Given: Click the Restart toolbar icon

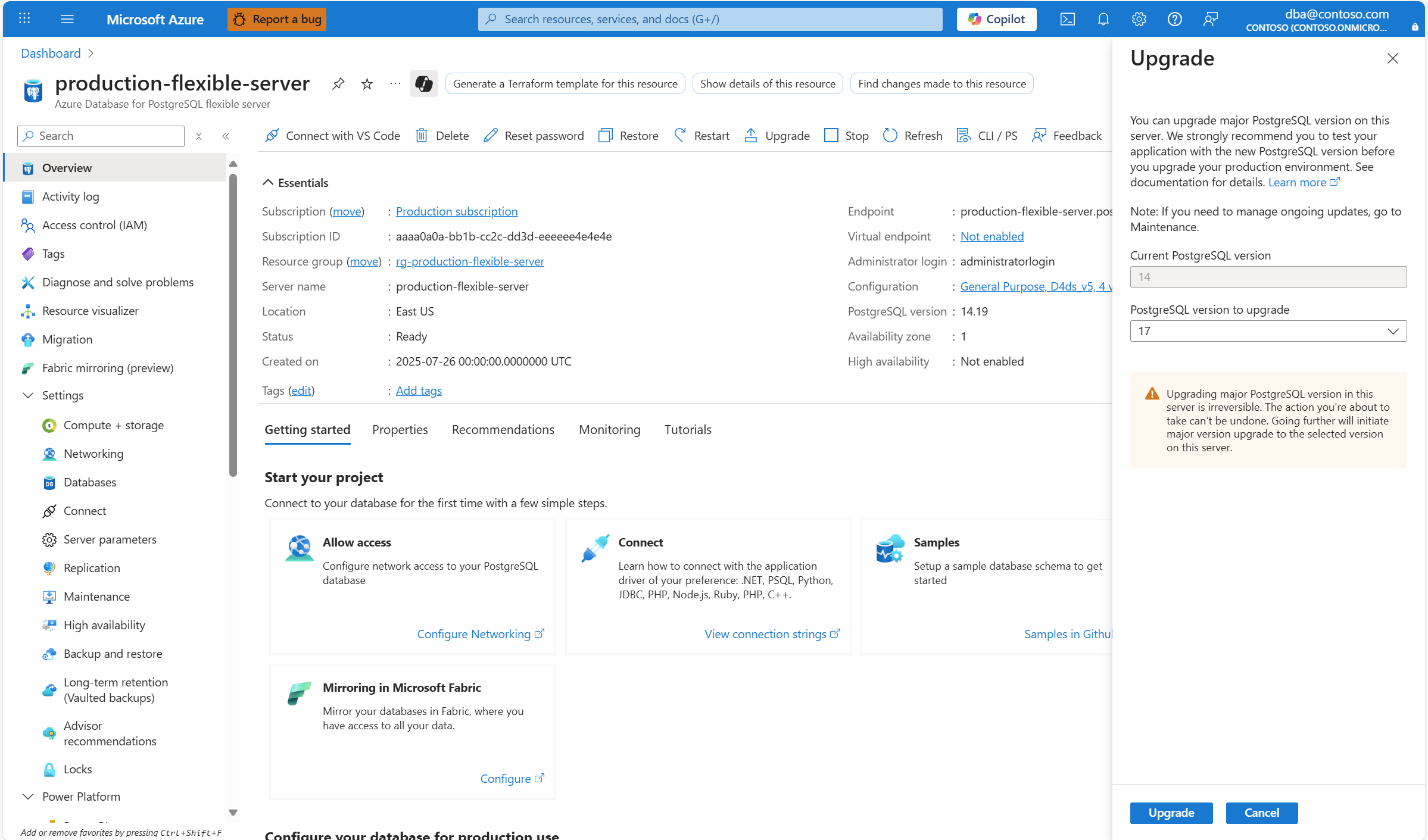Looking at the screenshot, I should click(x=680, y=136).
